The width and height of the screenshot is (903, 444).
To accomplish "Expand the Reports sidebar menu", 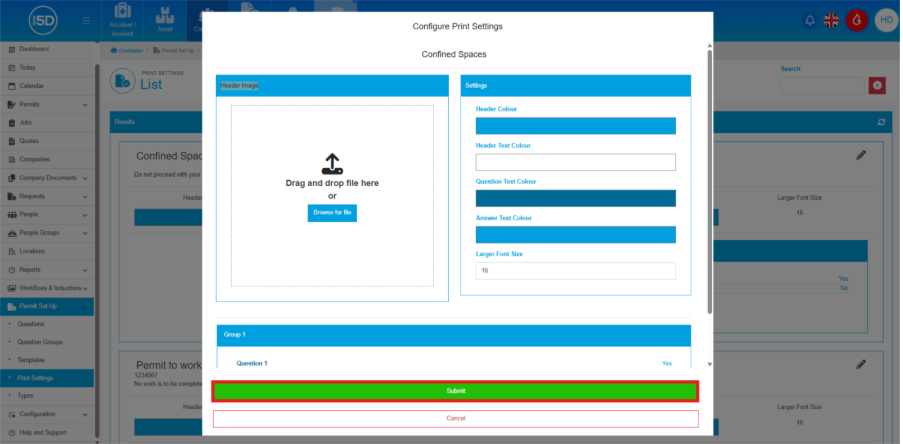I will tap(47, 270).
